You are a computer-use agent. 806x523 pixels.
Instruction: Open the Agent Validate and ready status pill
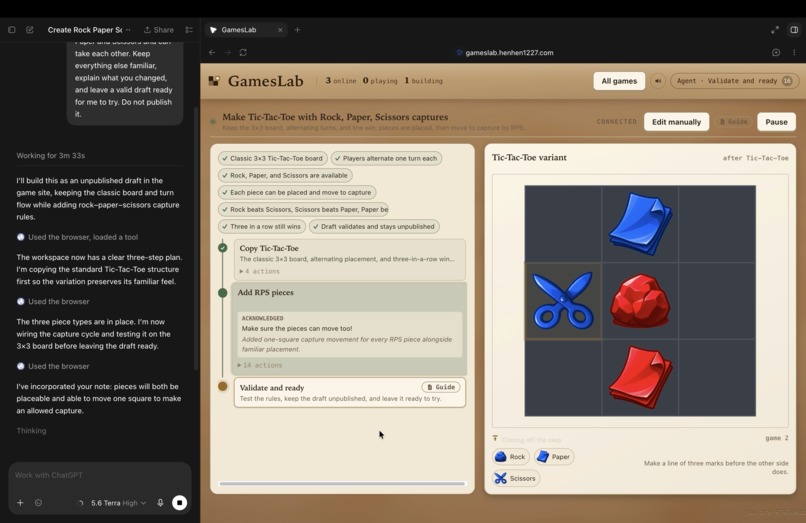[x=734, y=81]
